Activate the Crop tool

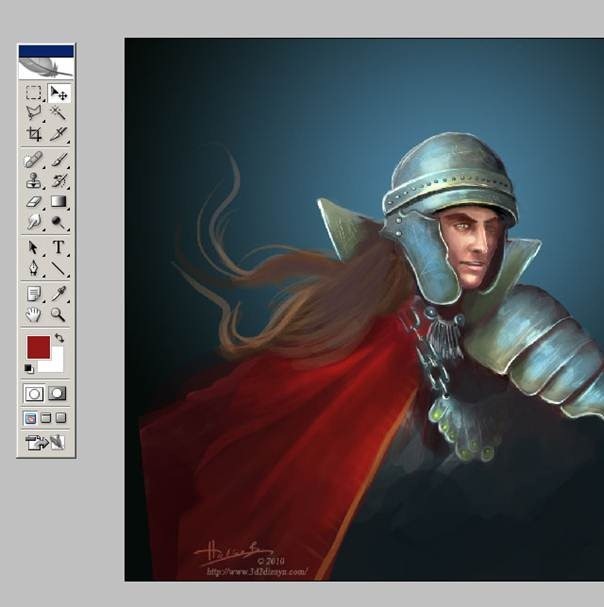(x=34, y=134)
